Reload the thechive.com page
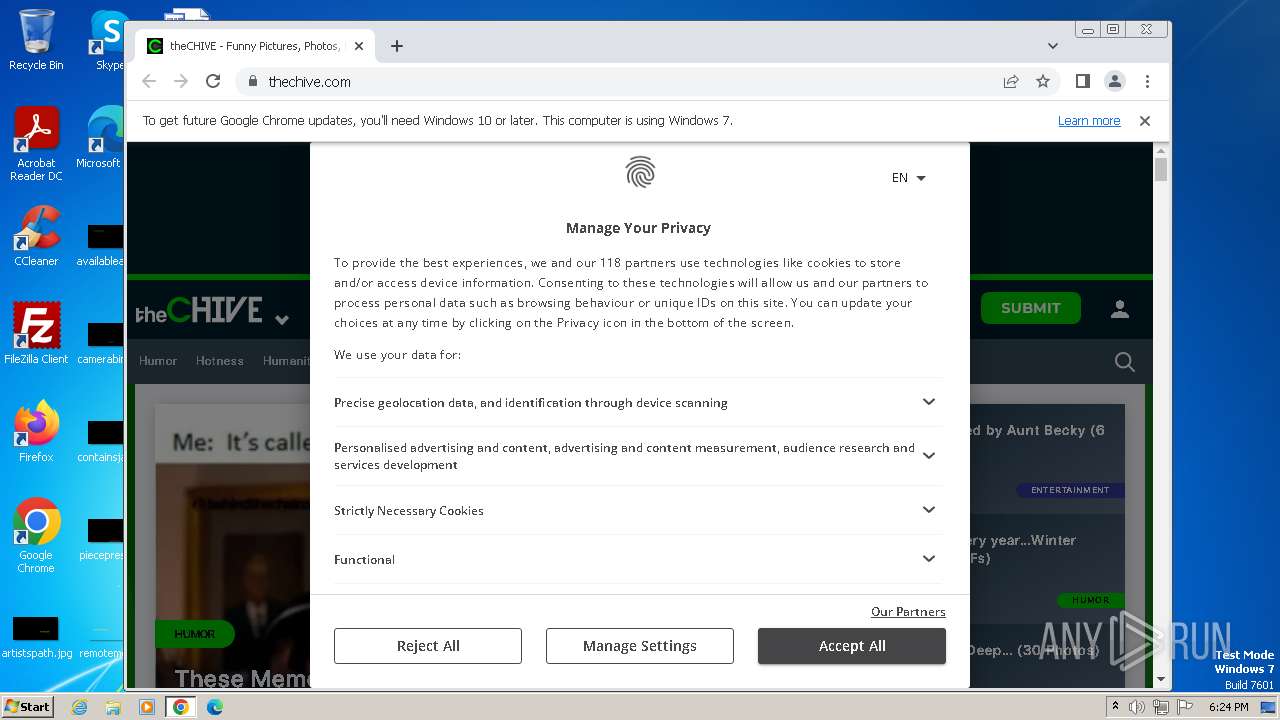Screen dimensions: 1280x720 [x=213, y=81]
